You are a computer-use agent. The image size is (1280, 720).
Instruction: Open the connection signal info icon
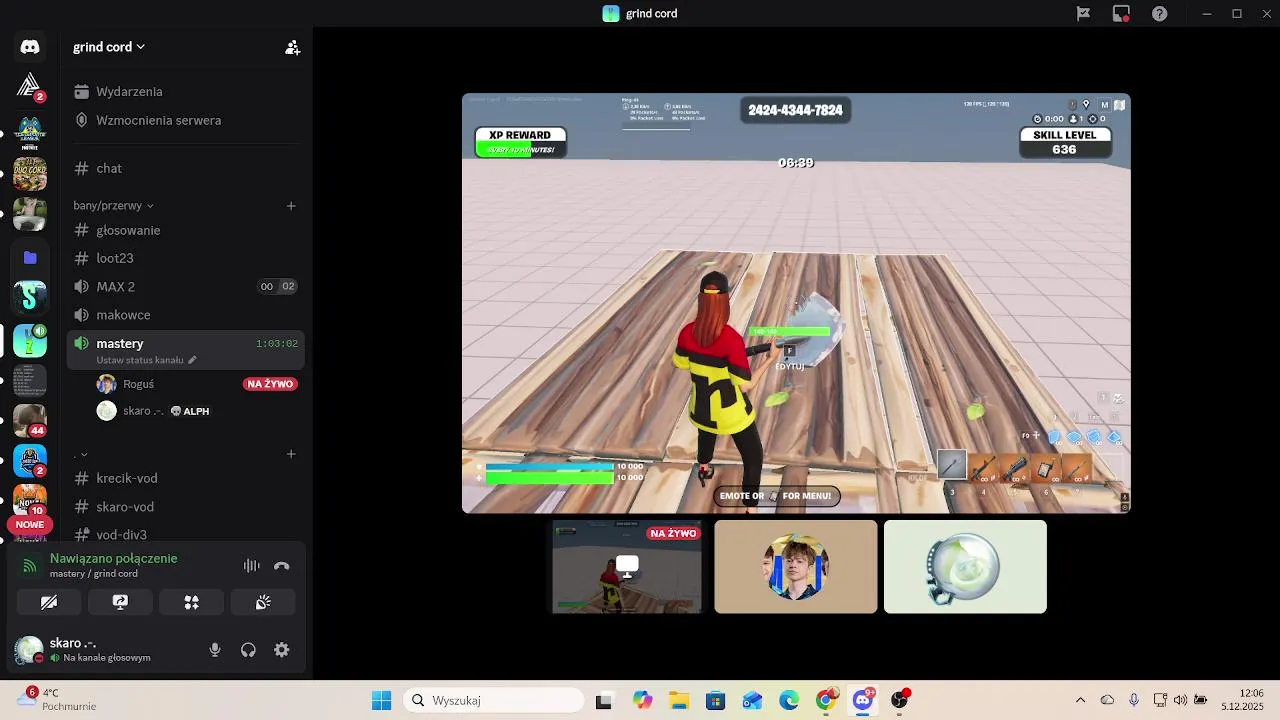pos(30,566)
